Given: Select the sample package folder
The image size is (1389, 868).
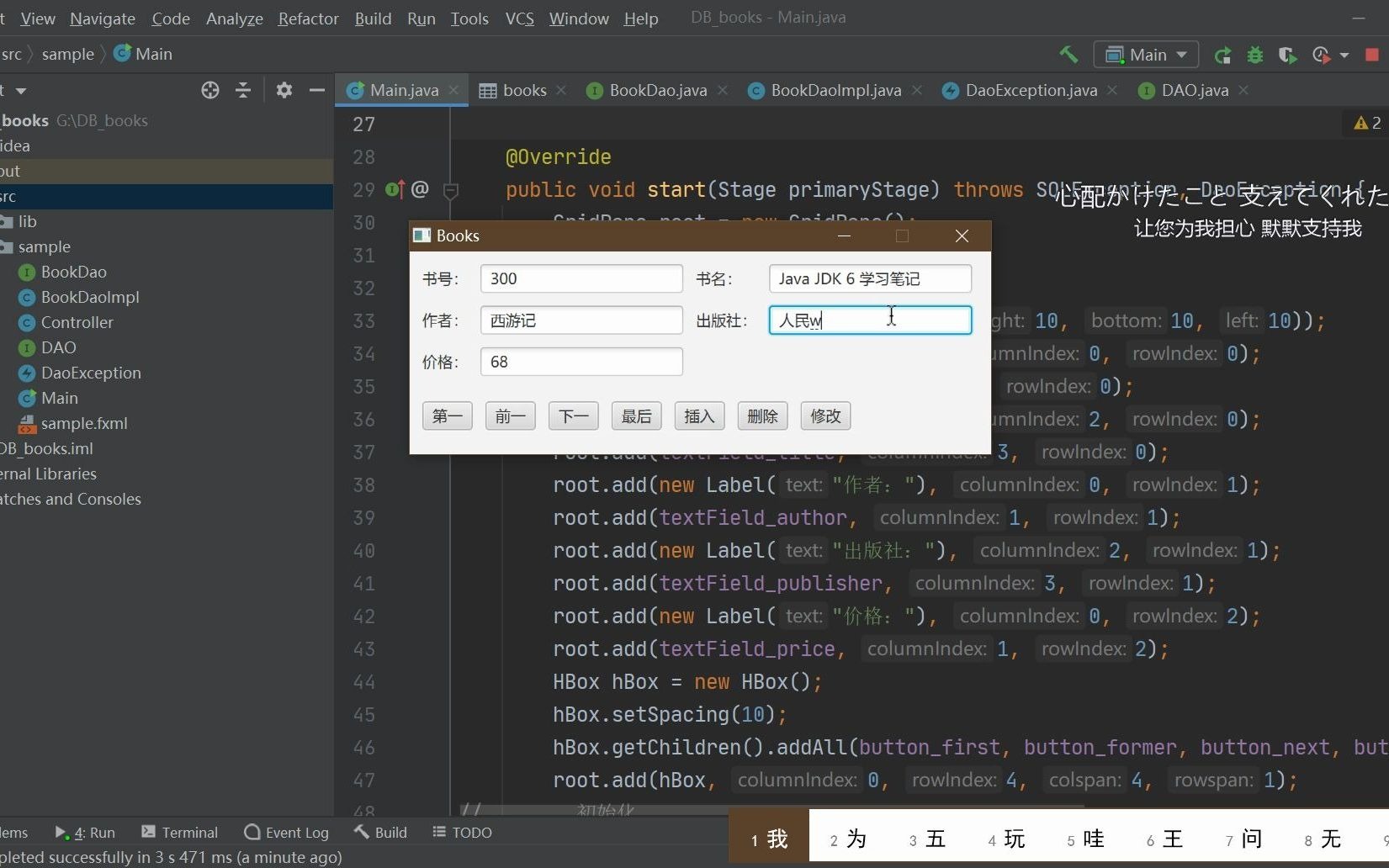Looking at the screenshot, I should click(44, 246).
